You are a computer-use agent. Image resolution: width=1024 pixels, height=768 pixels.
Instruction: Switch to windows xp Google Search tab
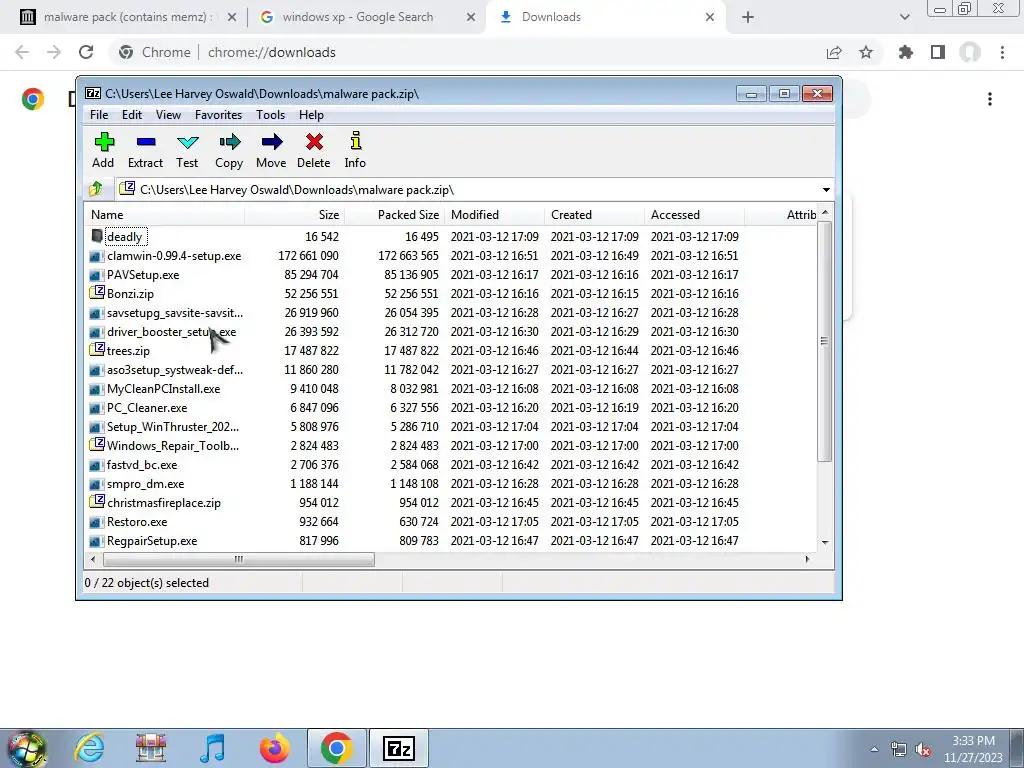pyautogui.click(x=357, y=17)
